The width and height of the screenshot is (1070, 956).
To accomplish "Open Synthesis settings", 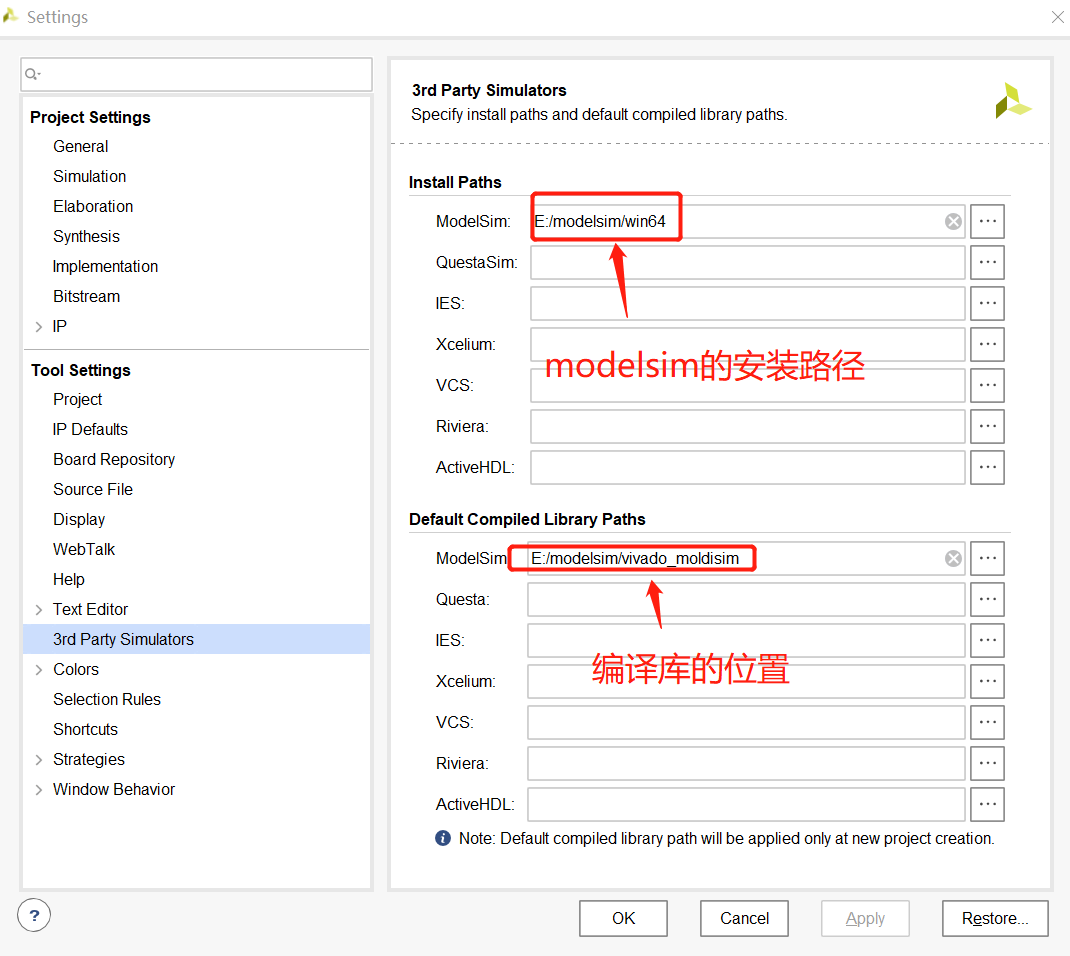I will [x=86, y=237].
